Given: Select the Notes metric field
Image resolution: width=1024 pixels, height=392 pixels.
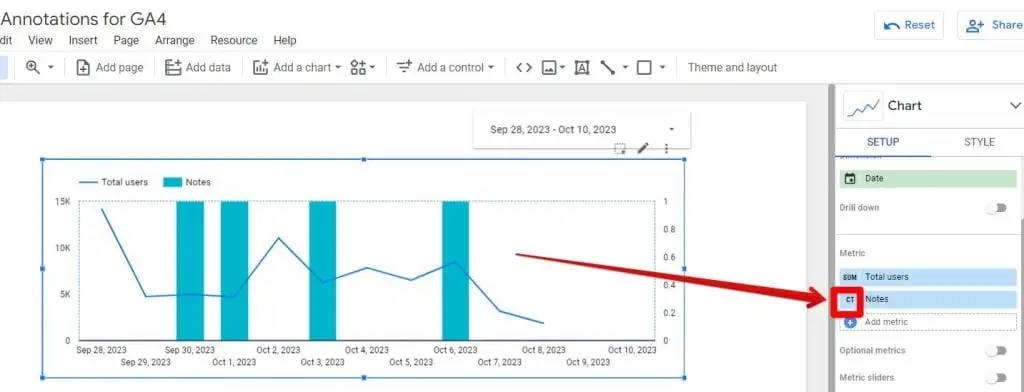Looking at the screenshot, I should pos(928,299).
